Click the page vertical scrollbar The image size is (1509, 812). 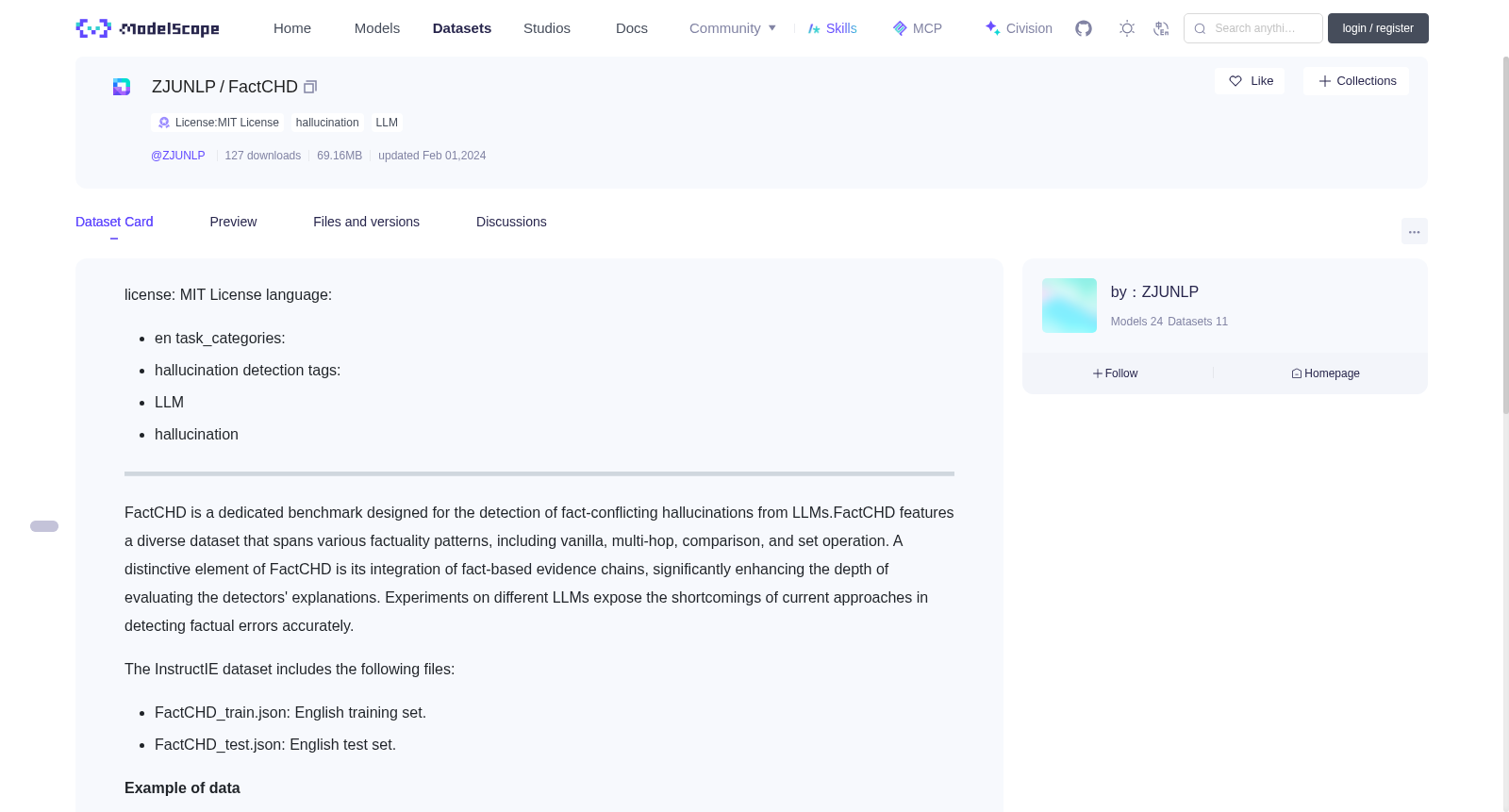point(1505,236)
